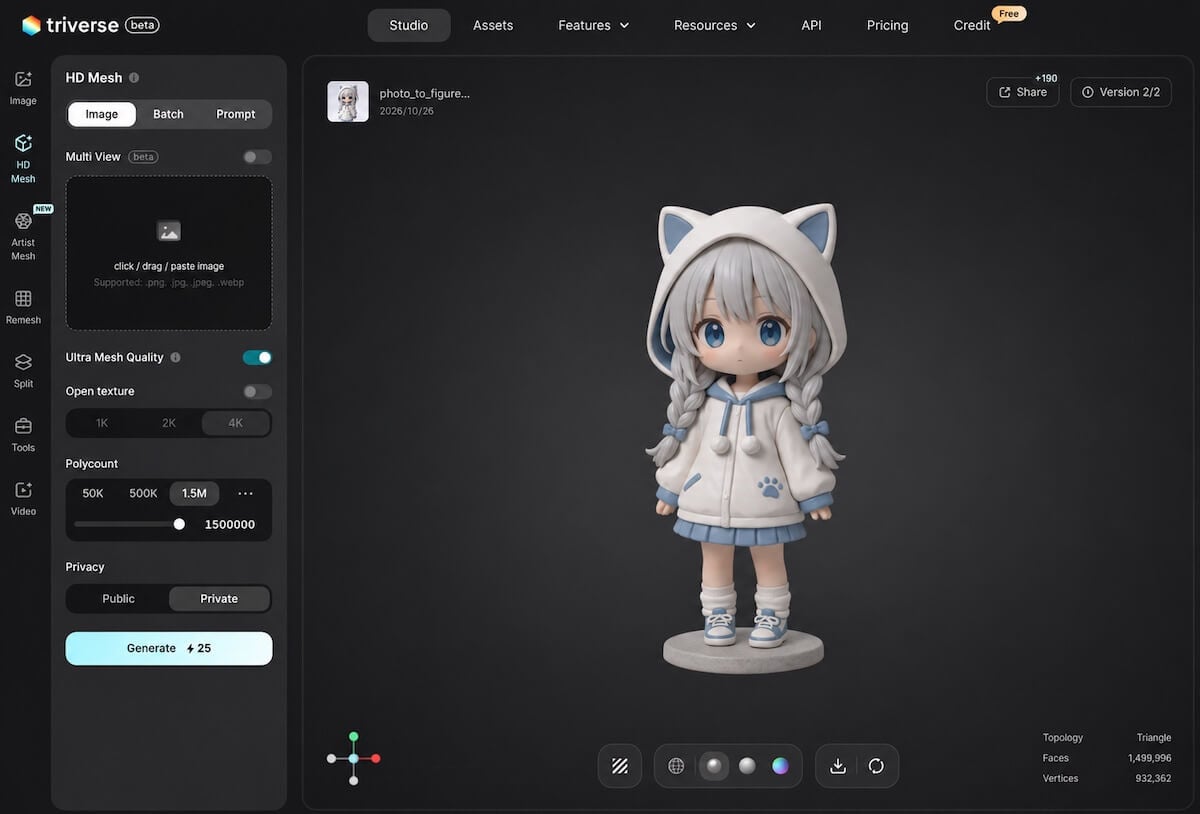Open the Tools briefcase icon
This screenshot has width=1200, height=814.
pos(23,426)
